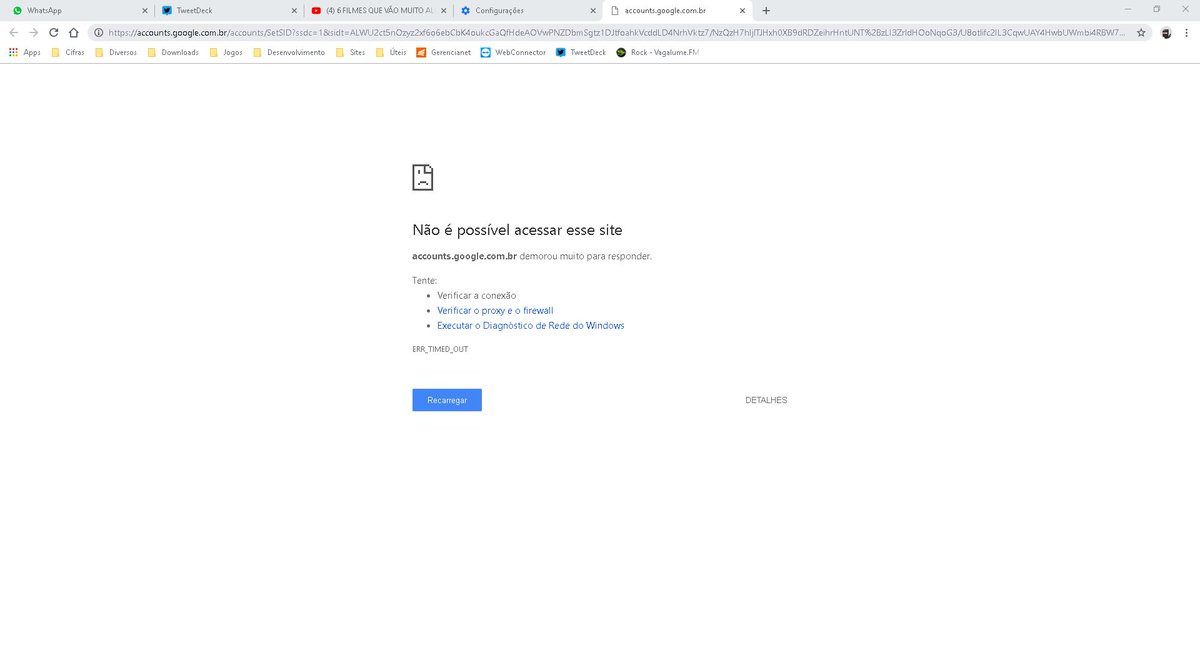Close the WhatsApp tab

[143, 10]
